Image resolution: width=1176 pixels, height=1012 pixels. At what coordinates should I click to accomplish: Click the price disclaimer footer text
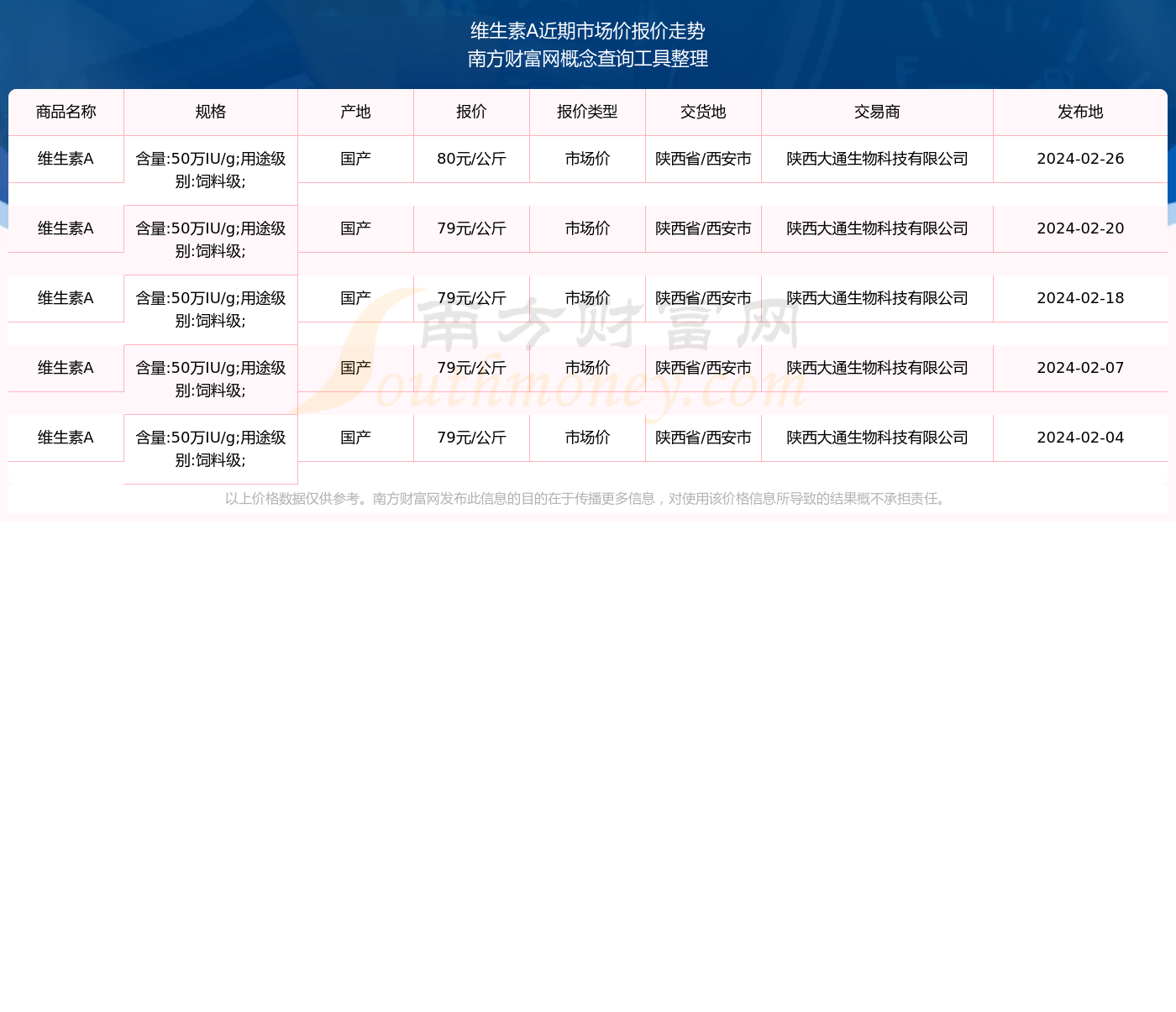(x=588, y=499)
